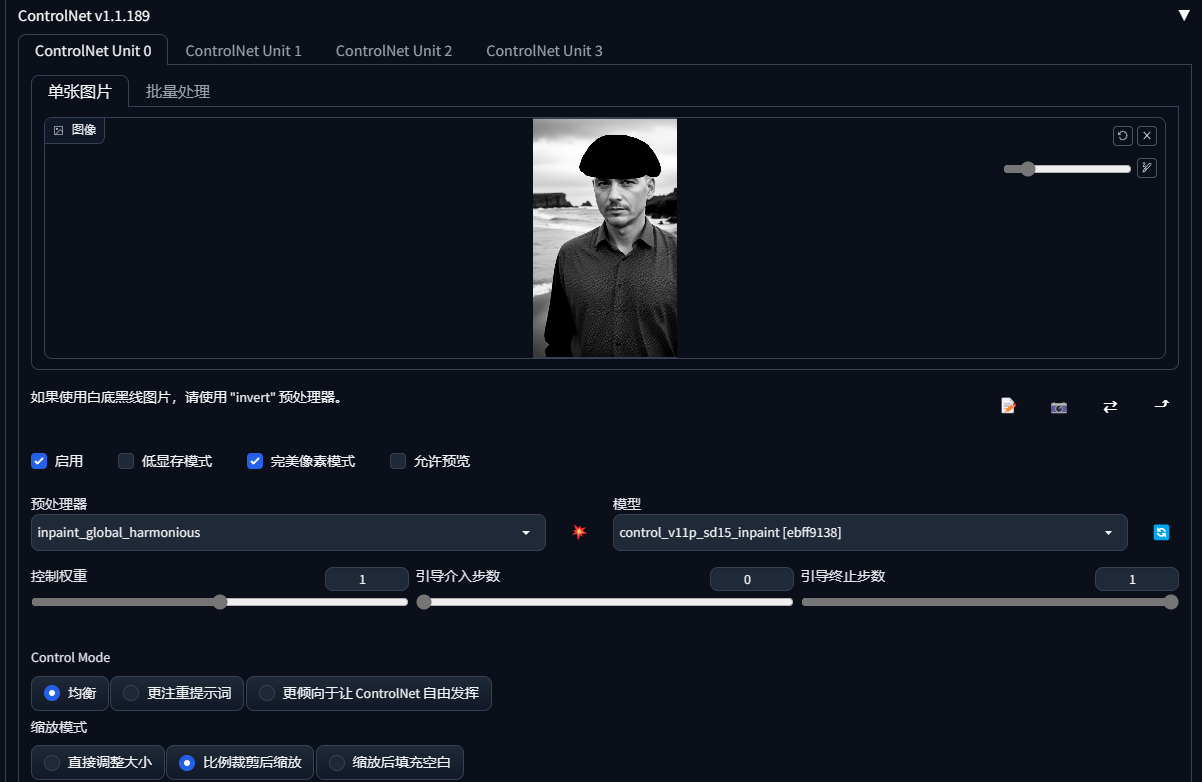1202x782 pixels.
Task: Click the 控制权重 value field
Action: [366, 579]
